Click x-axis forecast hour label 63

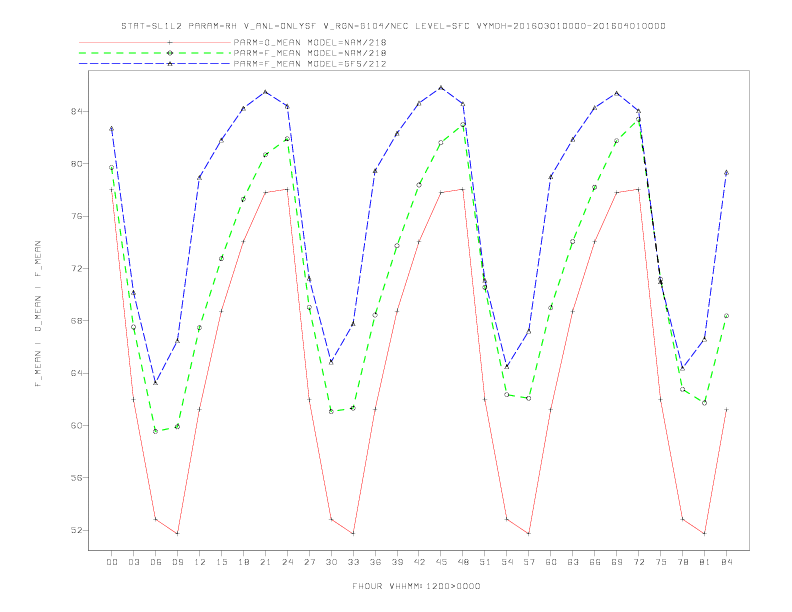(573, 562)
